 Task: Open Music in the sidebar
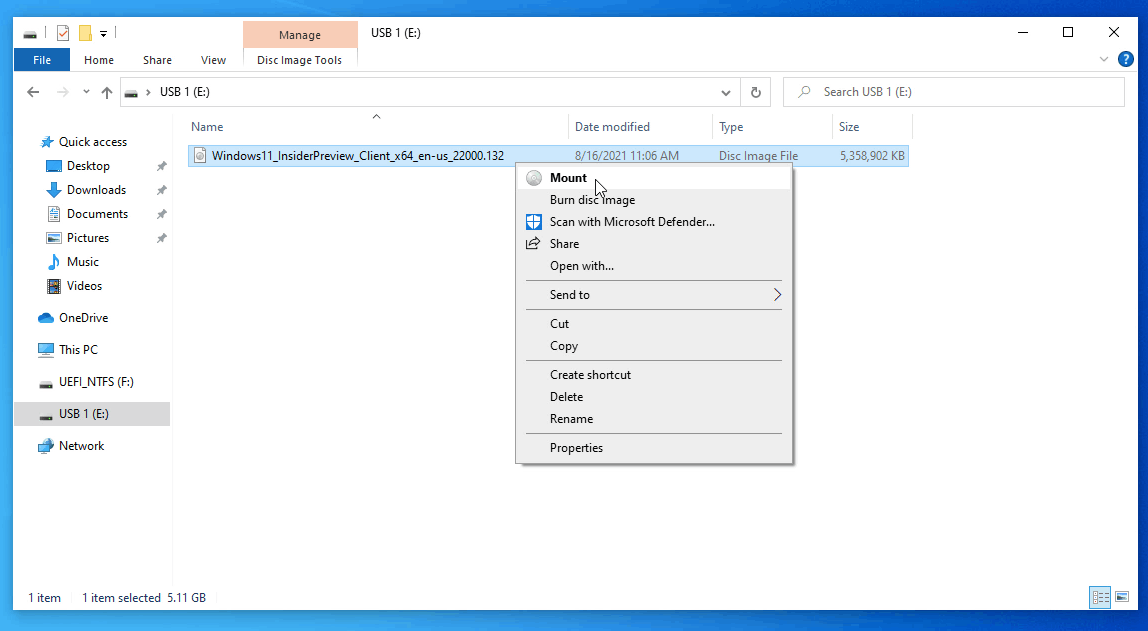point(82,262)
